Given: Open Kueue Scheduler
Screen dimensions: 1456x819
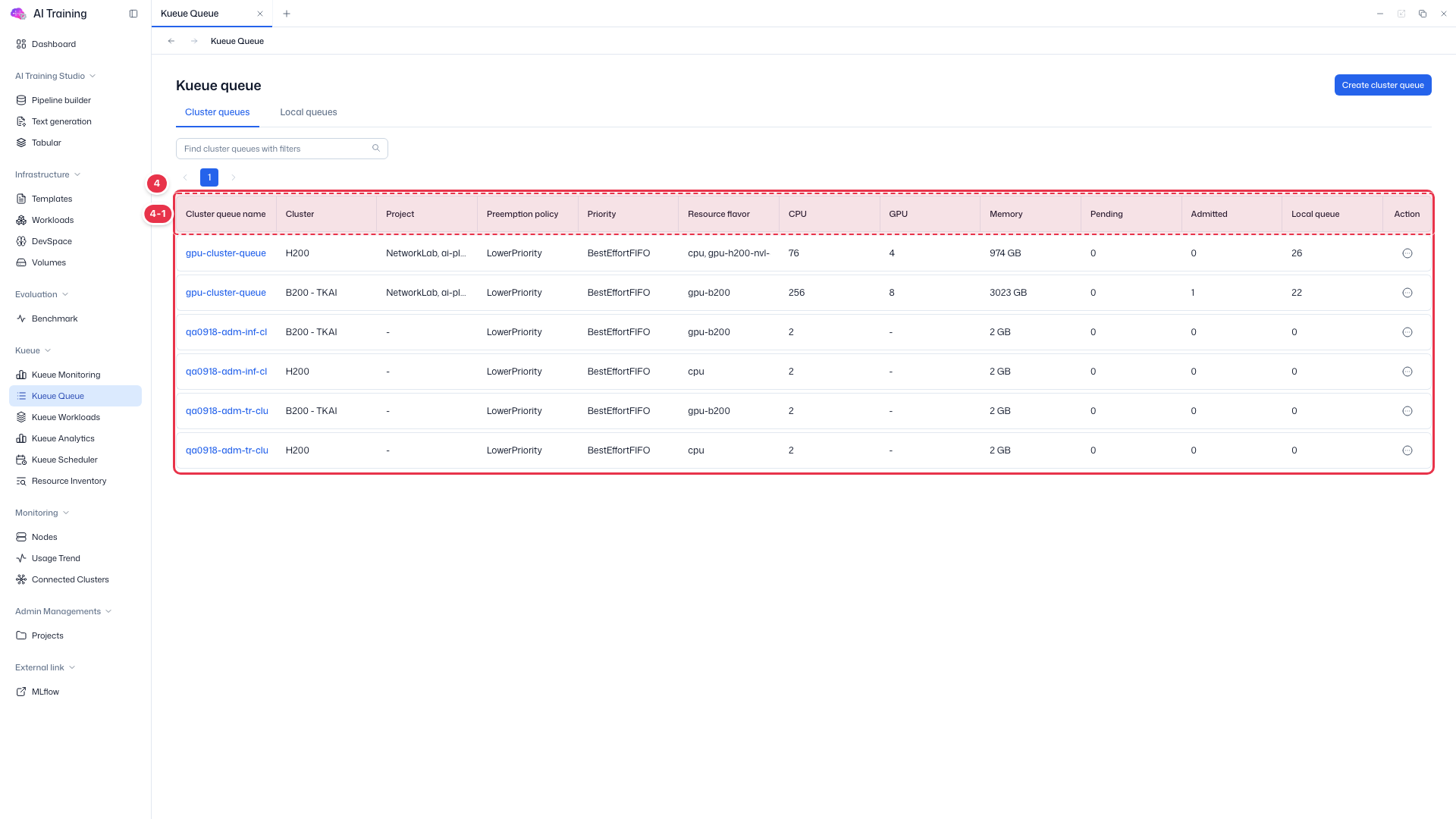Looking at the screenshot, I should [75, 460].
